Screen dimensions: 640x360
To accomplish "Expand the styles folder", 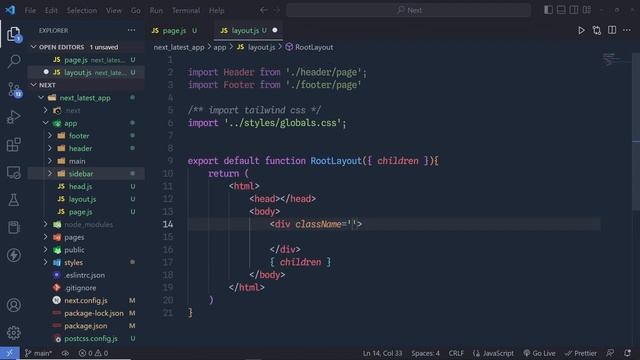I will [46, 262].
